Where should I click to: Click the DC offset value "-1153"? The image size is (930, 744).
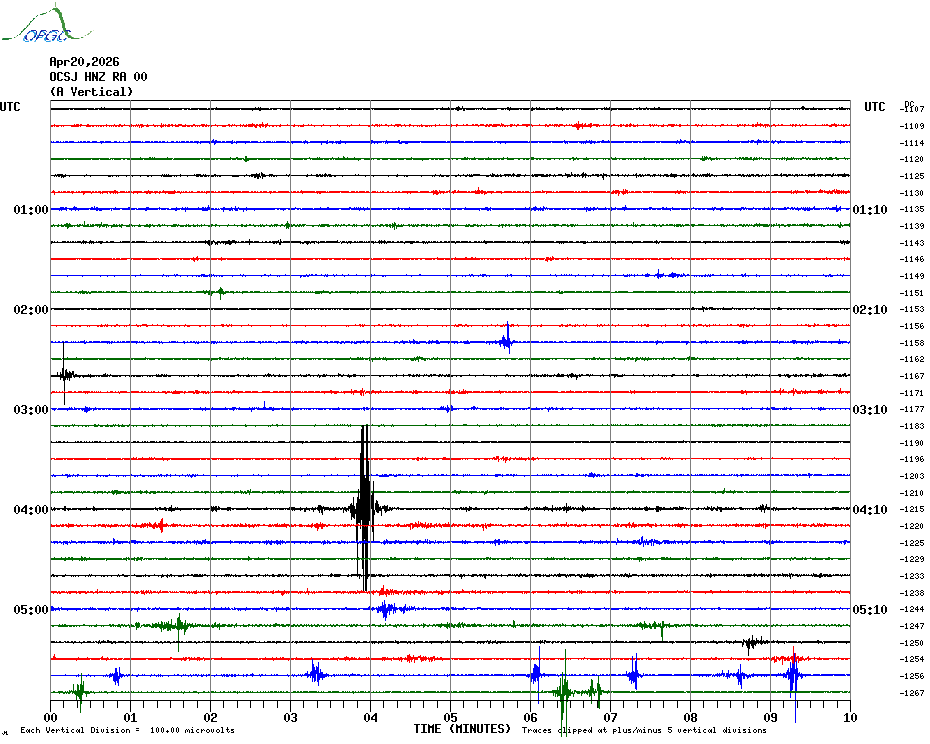tap(912, 309)
